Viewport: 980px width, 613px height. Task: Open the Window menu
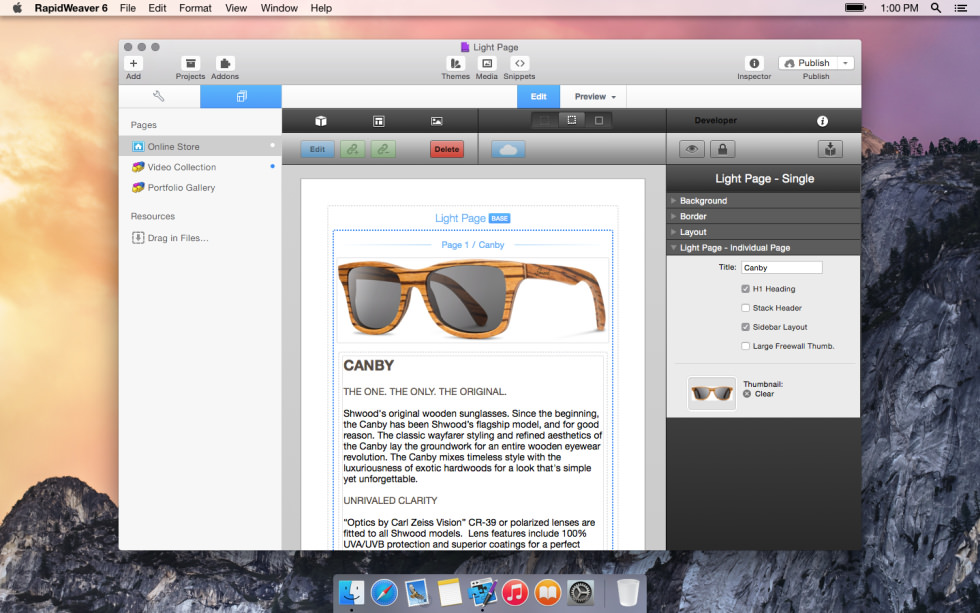tap(279, 8)
